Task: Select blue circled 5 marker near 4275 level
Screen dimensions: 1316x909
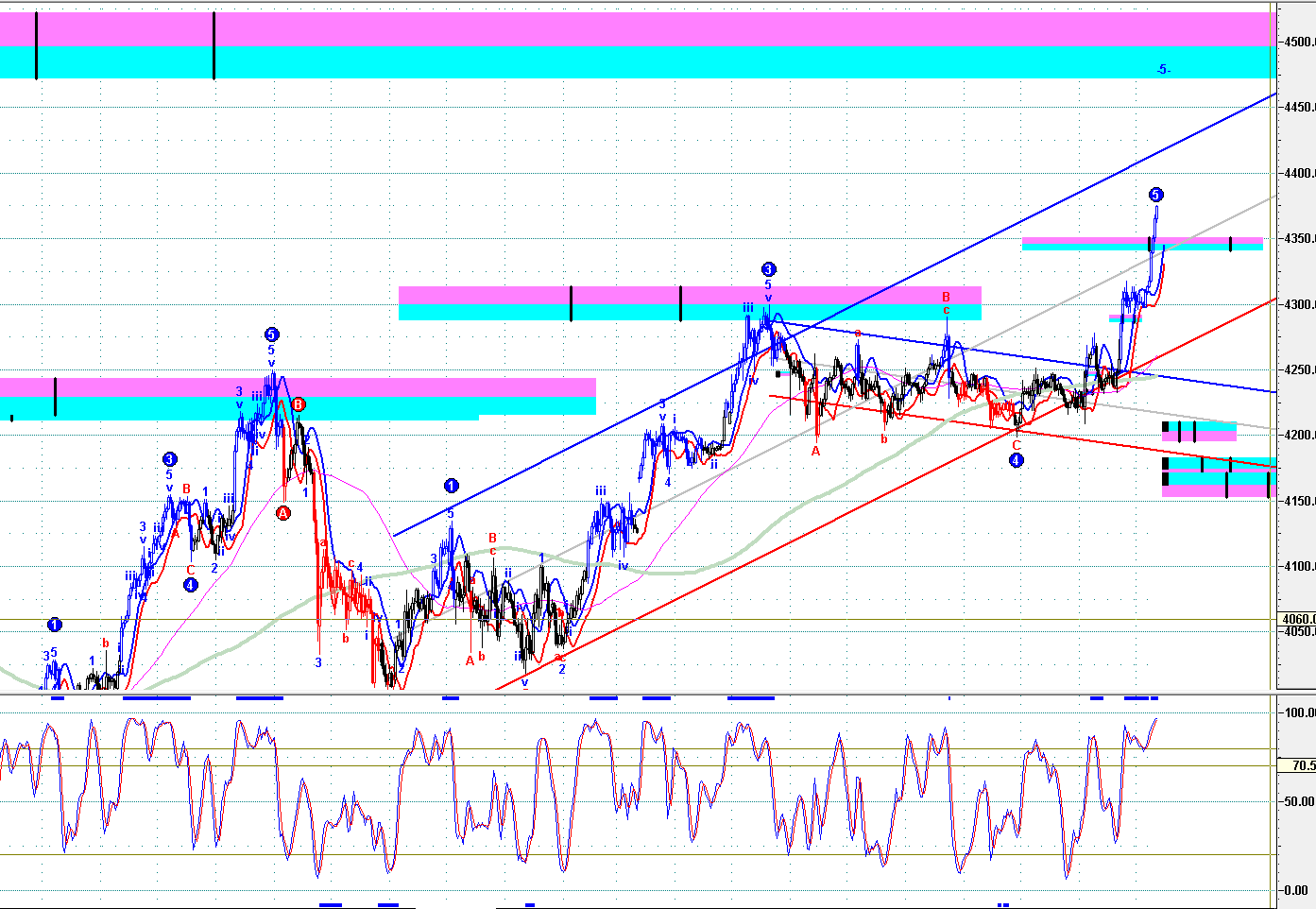Action: click(272, 334)
